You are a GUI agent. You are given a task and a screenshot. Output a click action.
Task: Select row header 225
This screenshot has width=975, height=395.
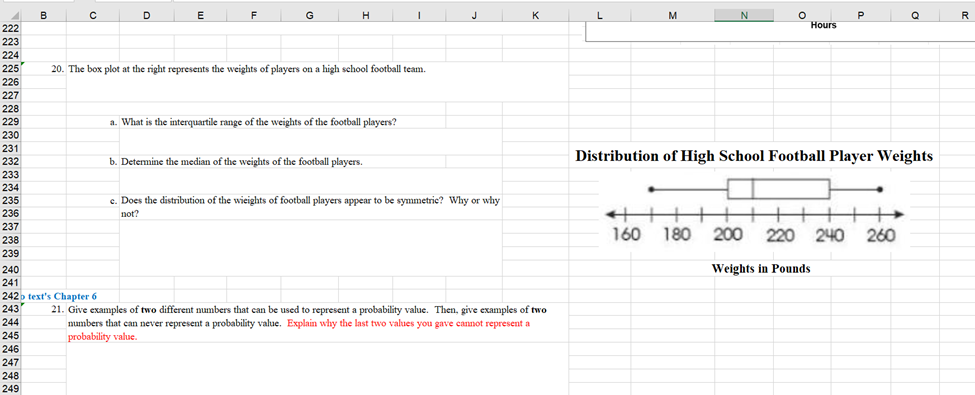click(10, 69)
